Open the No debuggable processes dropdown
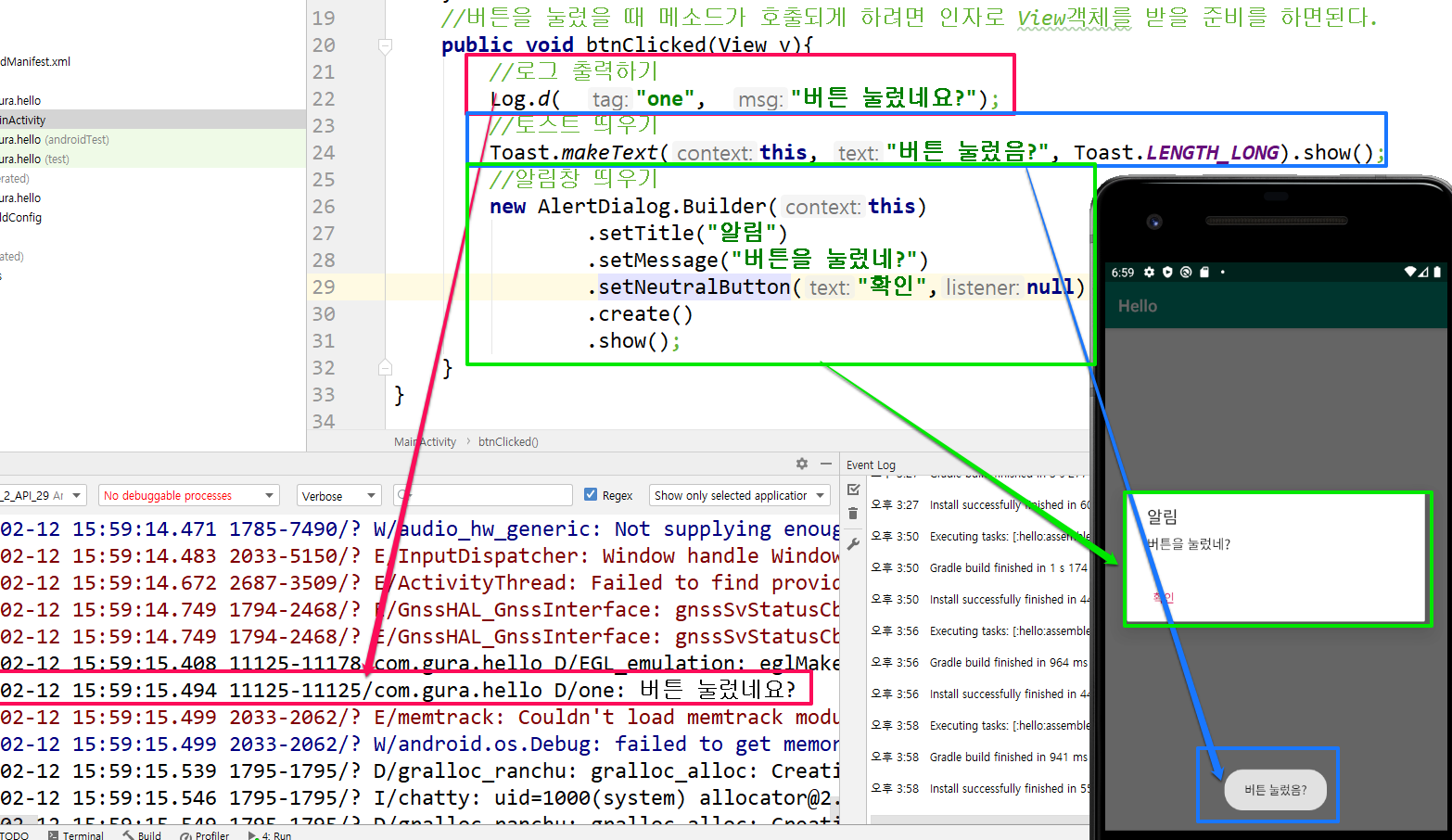The width and height of the screenshot is (1452, 840). tap(188, 496)
